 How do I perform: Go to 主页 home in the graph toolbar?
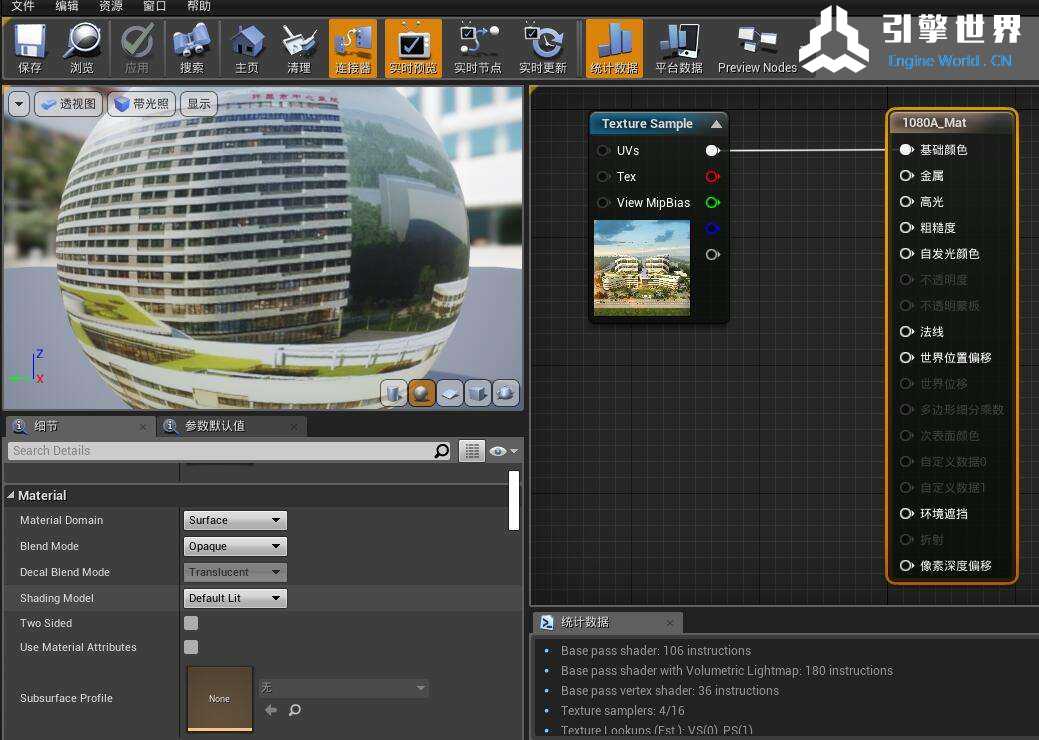tap(246, 48)
